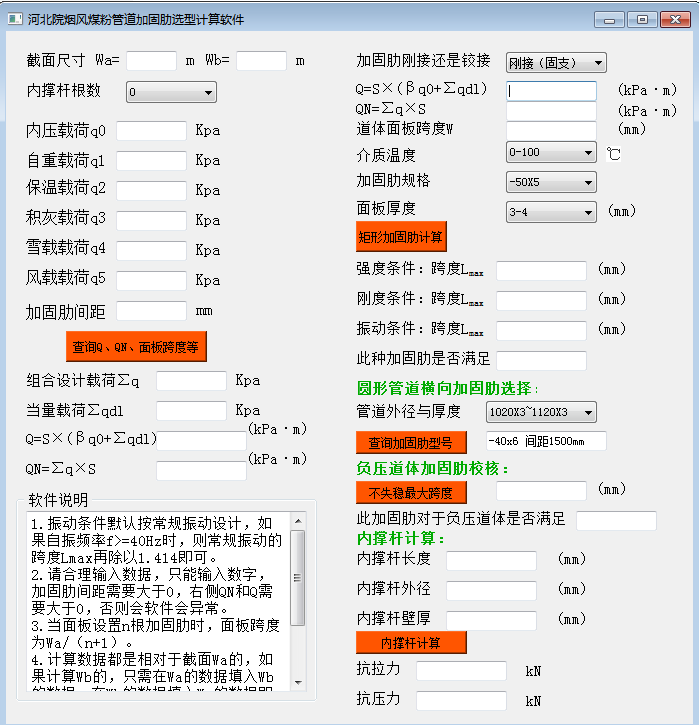Image resolution: width=699 pixels, height=725 pixels.
Task: Click the 组合设计载荷Σq output field
Action: 191,381
